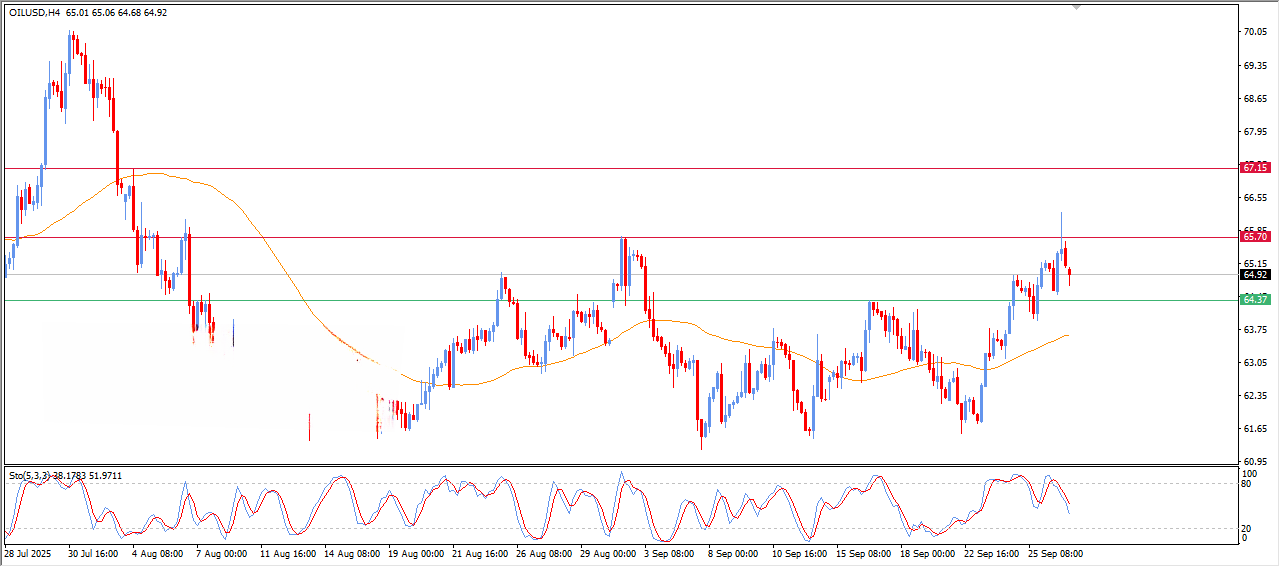The image size is (1280, 567).
Task: Click the black 64.92 current price tag
Action: point(1254,275)
